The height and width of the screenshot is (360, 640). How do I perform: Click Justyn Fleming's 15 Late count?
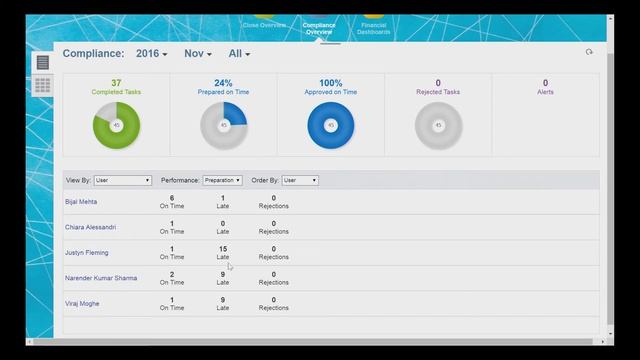(223, 249)
